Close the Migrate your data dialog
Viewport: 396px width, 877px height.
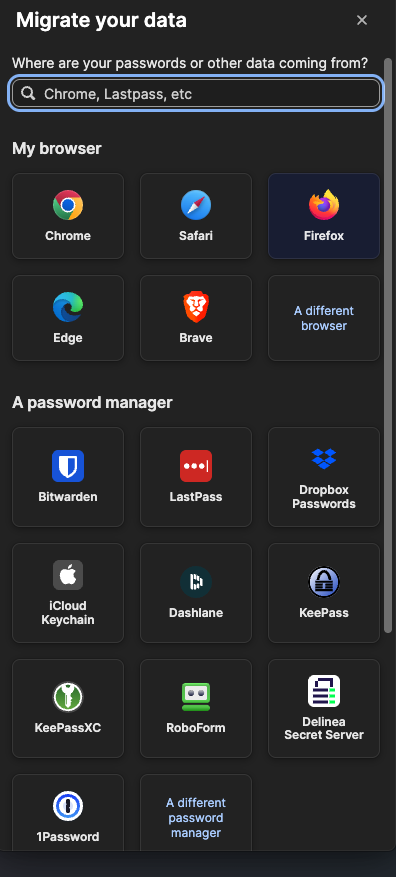pyautogui.click(x=362, y=20)
